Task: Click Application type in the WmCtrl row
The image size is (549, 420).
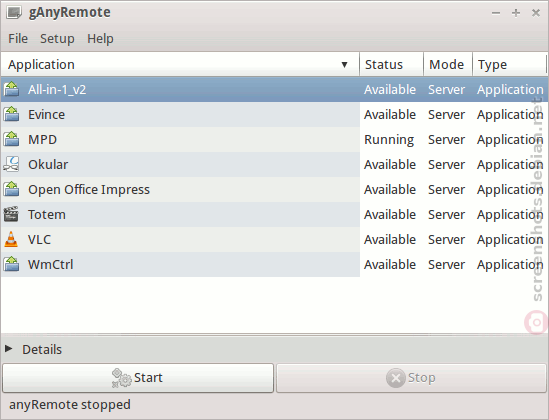Action: pyautogui.click(x=510, y=265)
